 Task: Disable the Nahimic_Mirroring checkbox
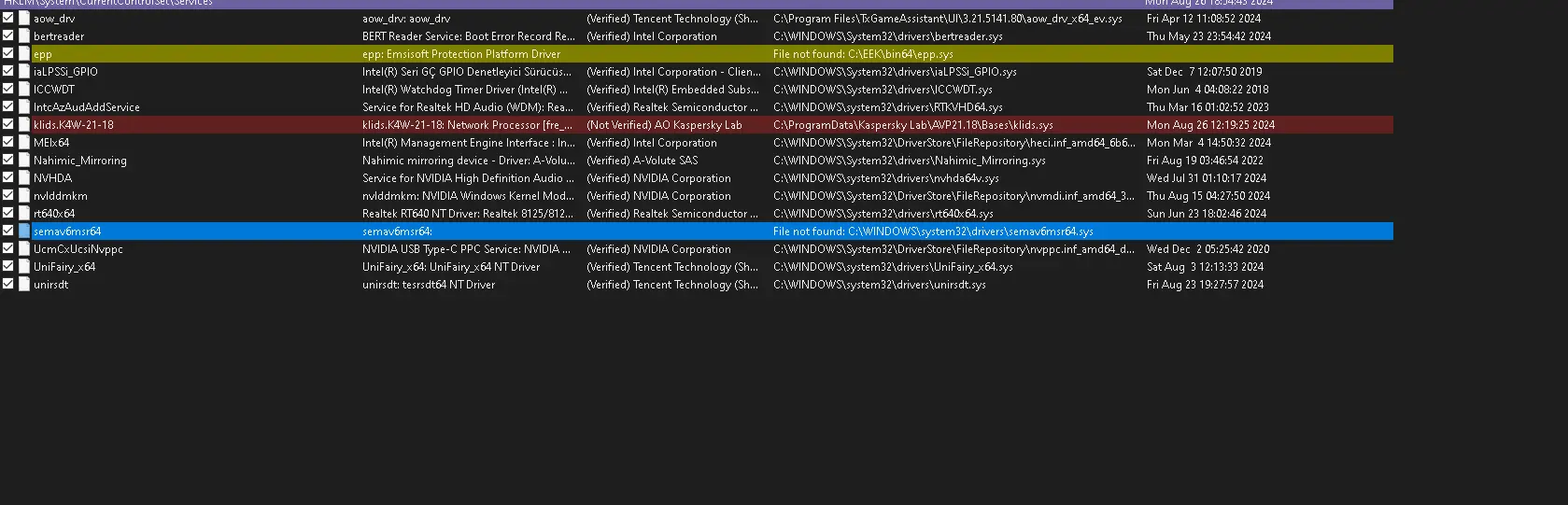click(x=8, y=160)
